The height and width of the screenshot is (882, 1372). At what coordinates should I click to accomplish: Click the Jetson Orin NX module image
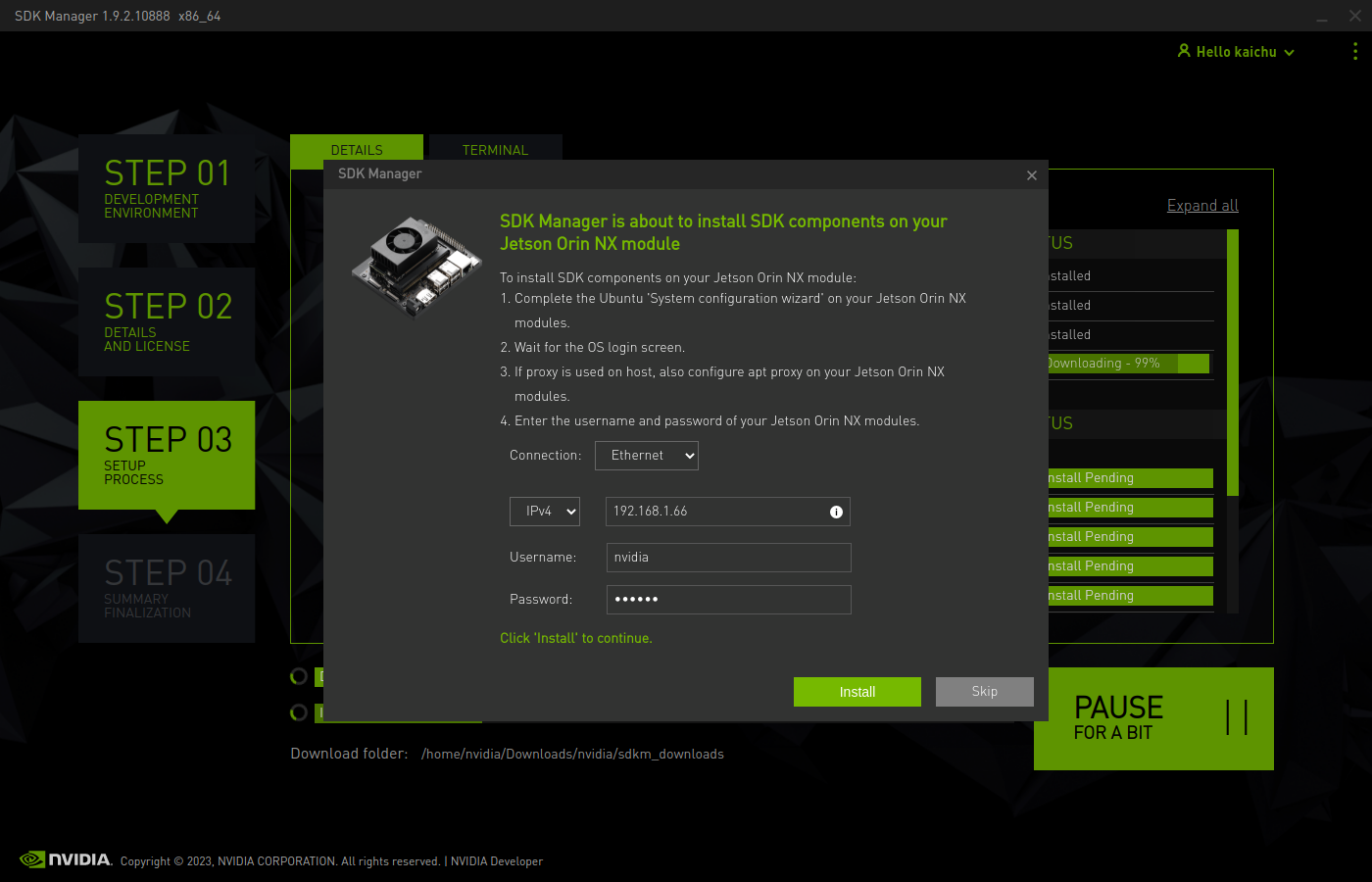coord(416,267)
